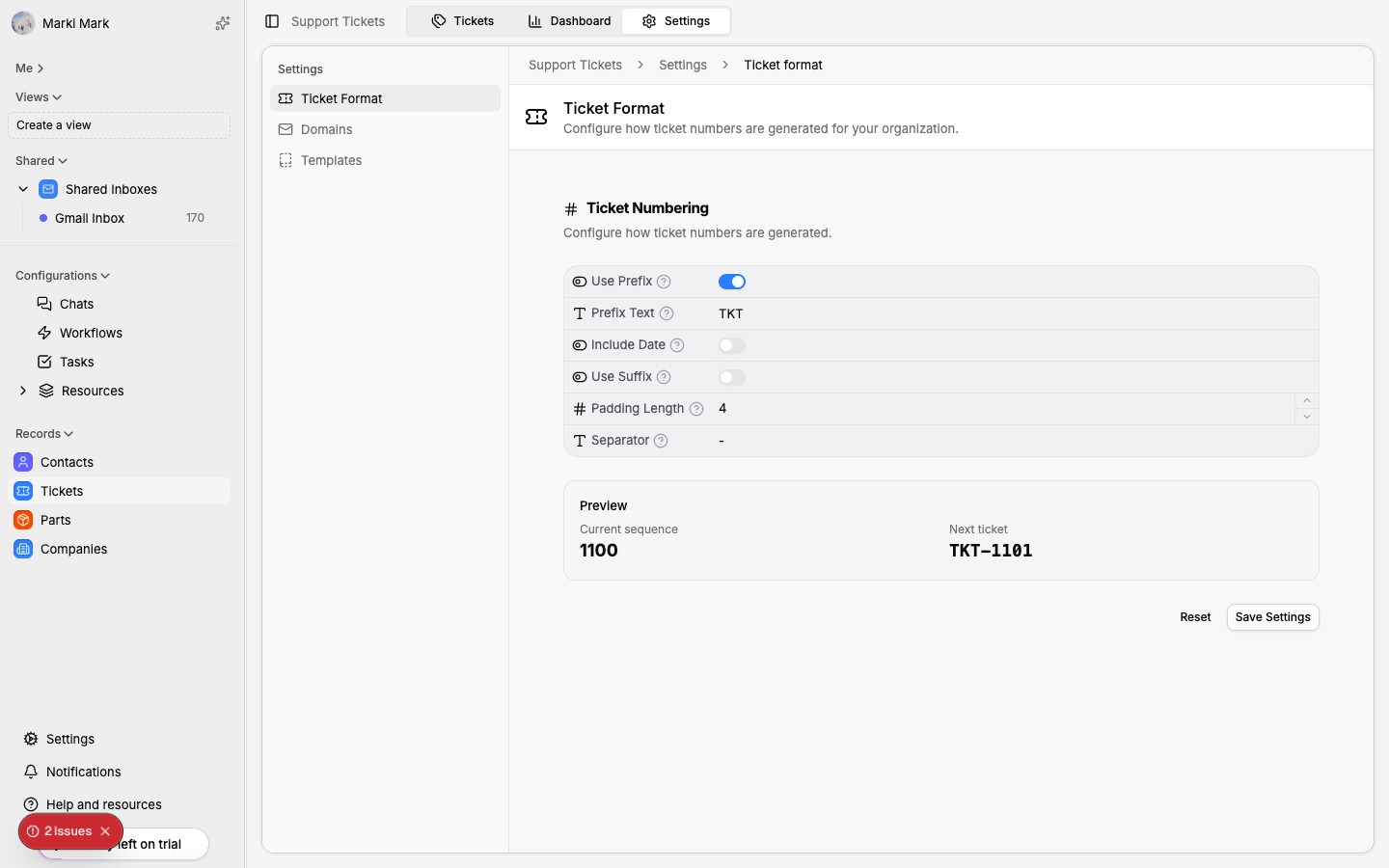The height and width of the screenshot is (868, 1389).
Task: Click the Shared Inboxes mail icon
Action: click(x=48, y=189)
